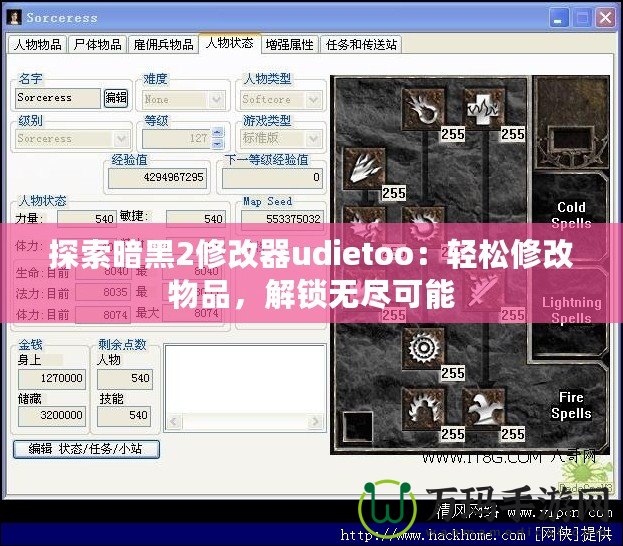Expand the 人物类型 dropdown showing Softcore
The image size is (623, 546).
pos(281,99)
